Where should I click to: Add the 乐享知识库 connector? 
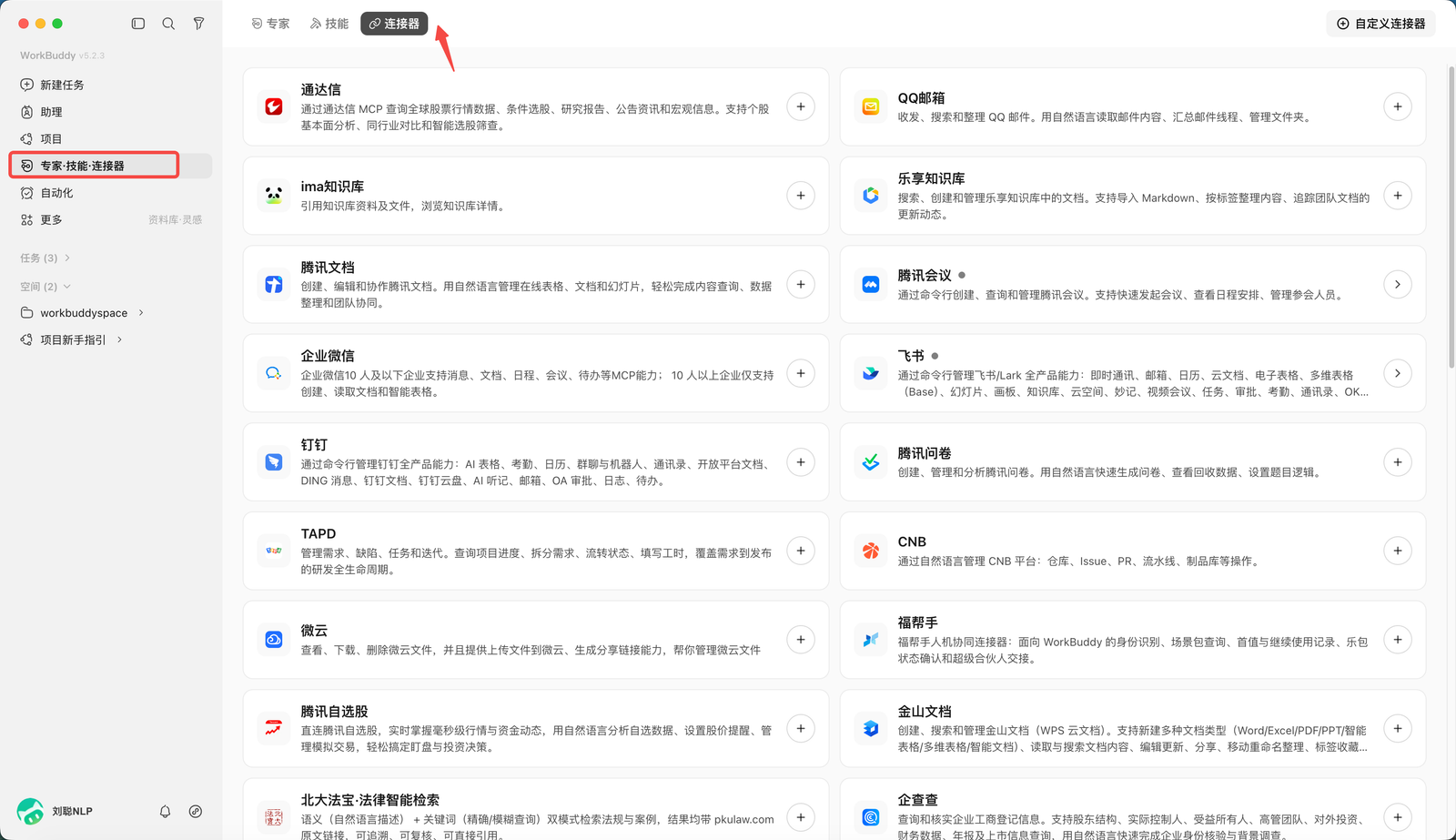(x=1398, y=196)
